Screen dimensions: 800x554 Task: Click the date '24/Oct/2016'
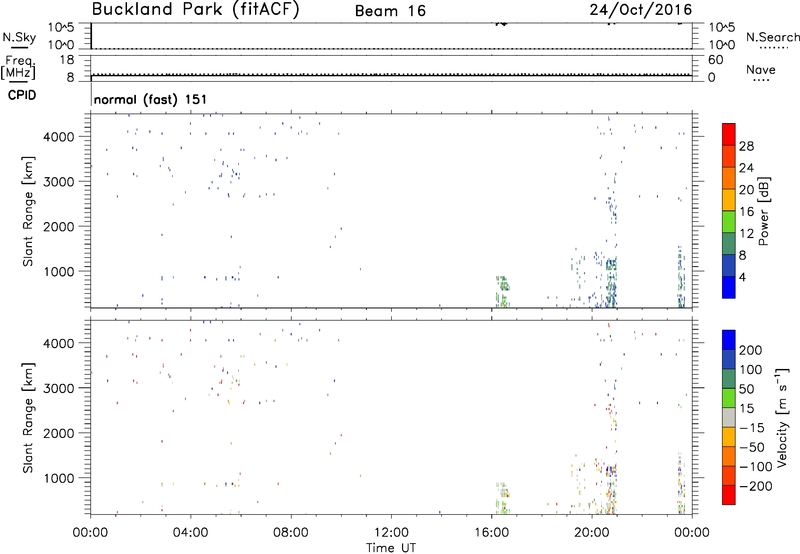tap(641, 10)
